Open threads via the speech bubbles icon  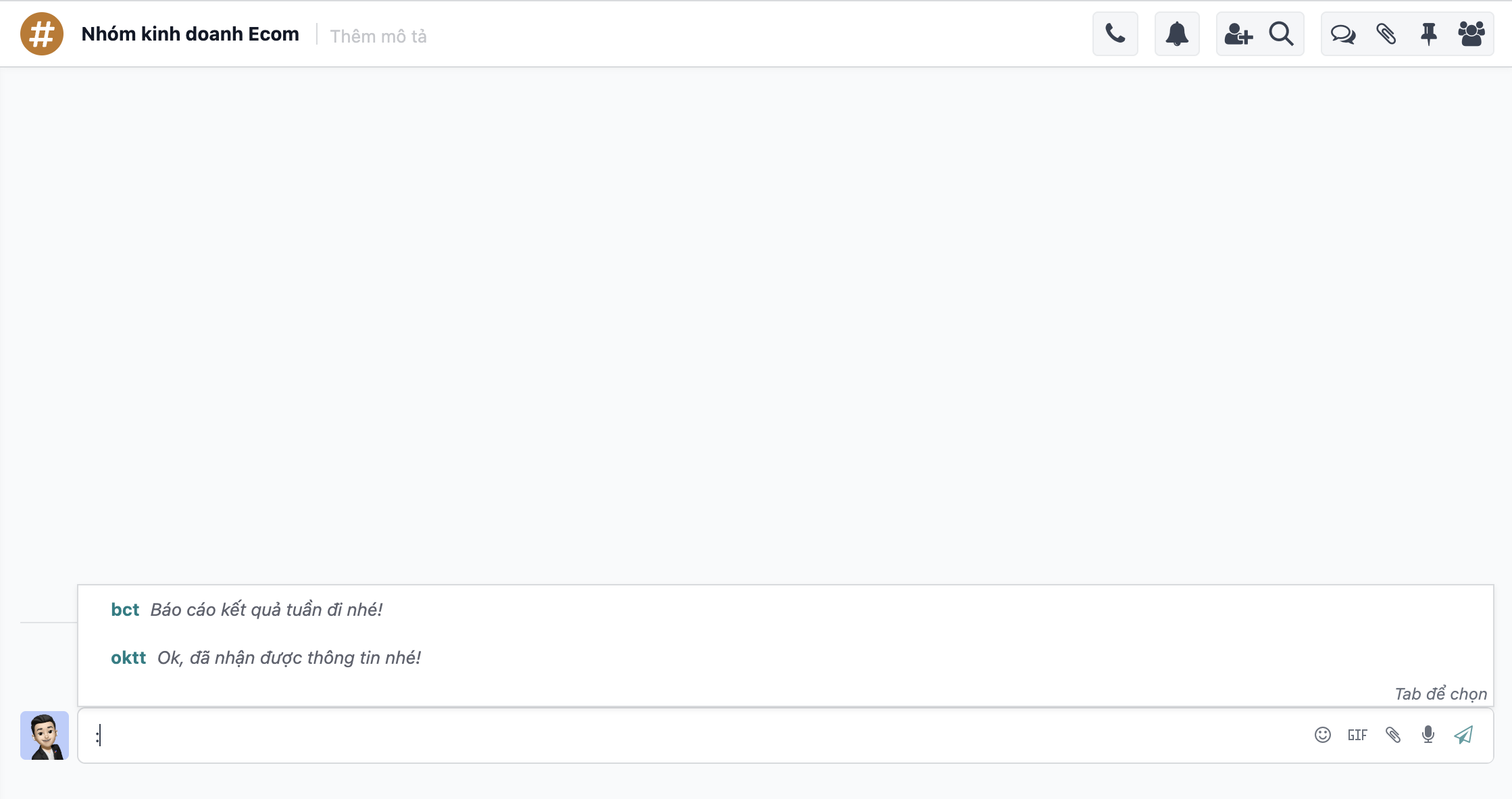(1343, 34)
